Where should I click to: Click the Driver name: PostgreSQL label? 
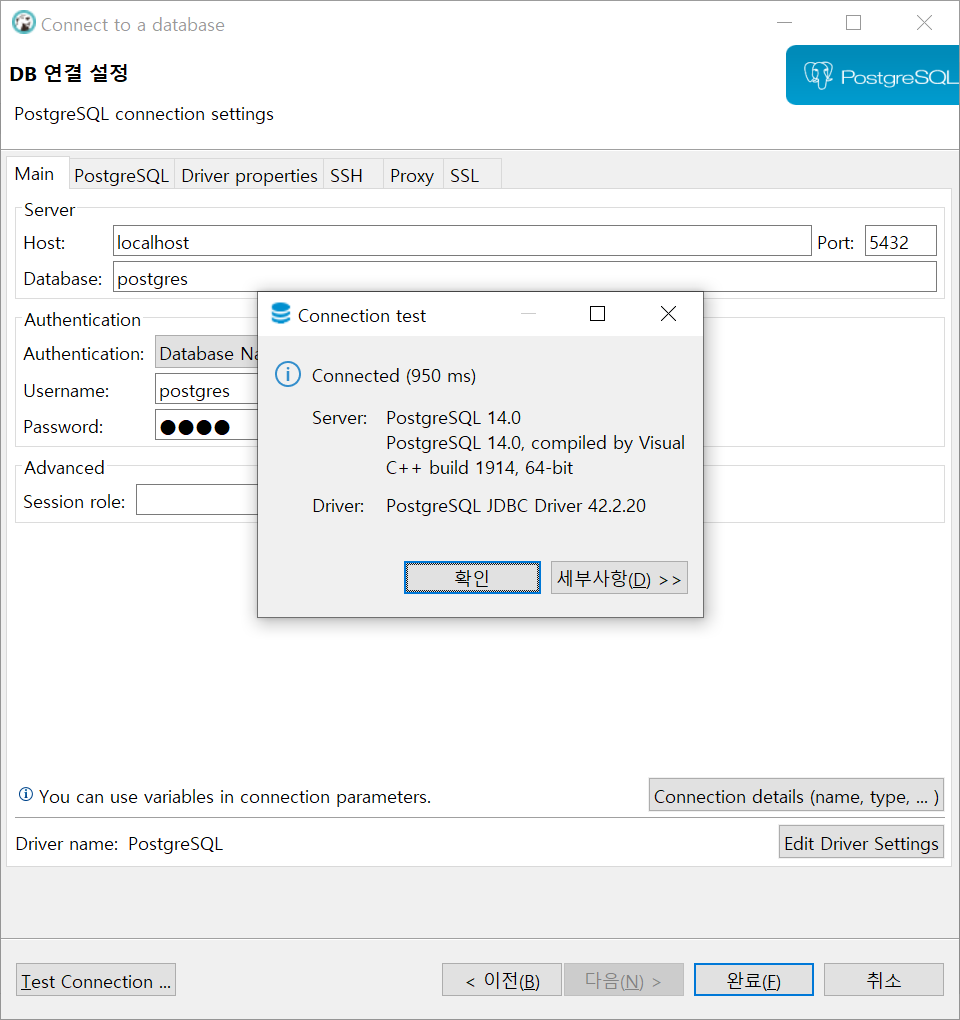coord(119,844)
